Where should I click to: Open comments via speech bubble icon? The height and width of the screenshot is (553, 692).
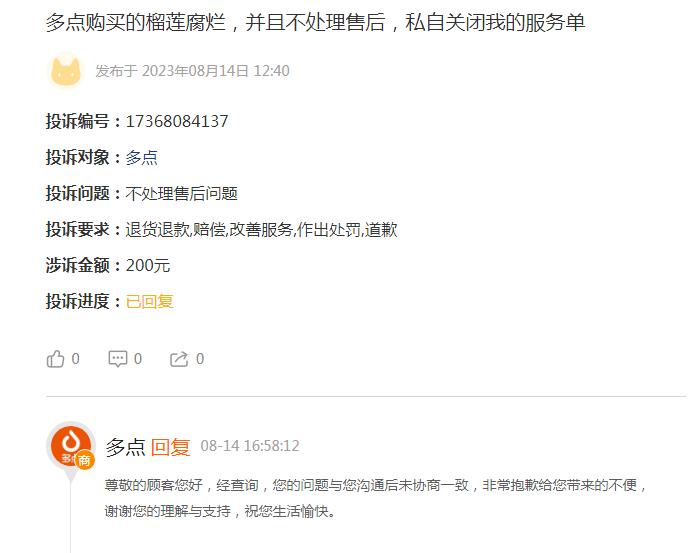click(118, 359)
